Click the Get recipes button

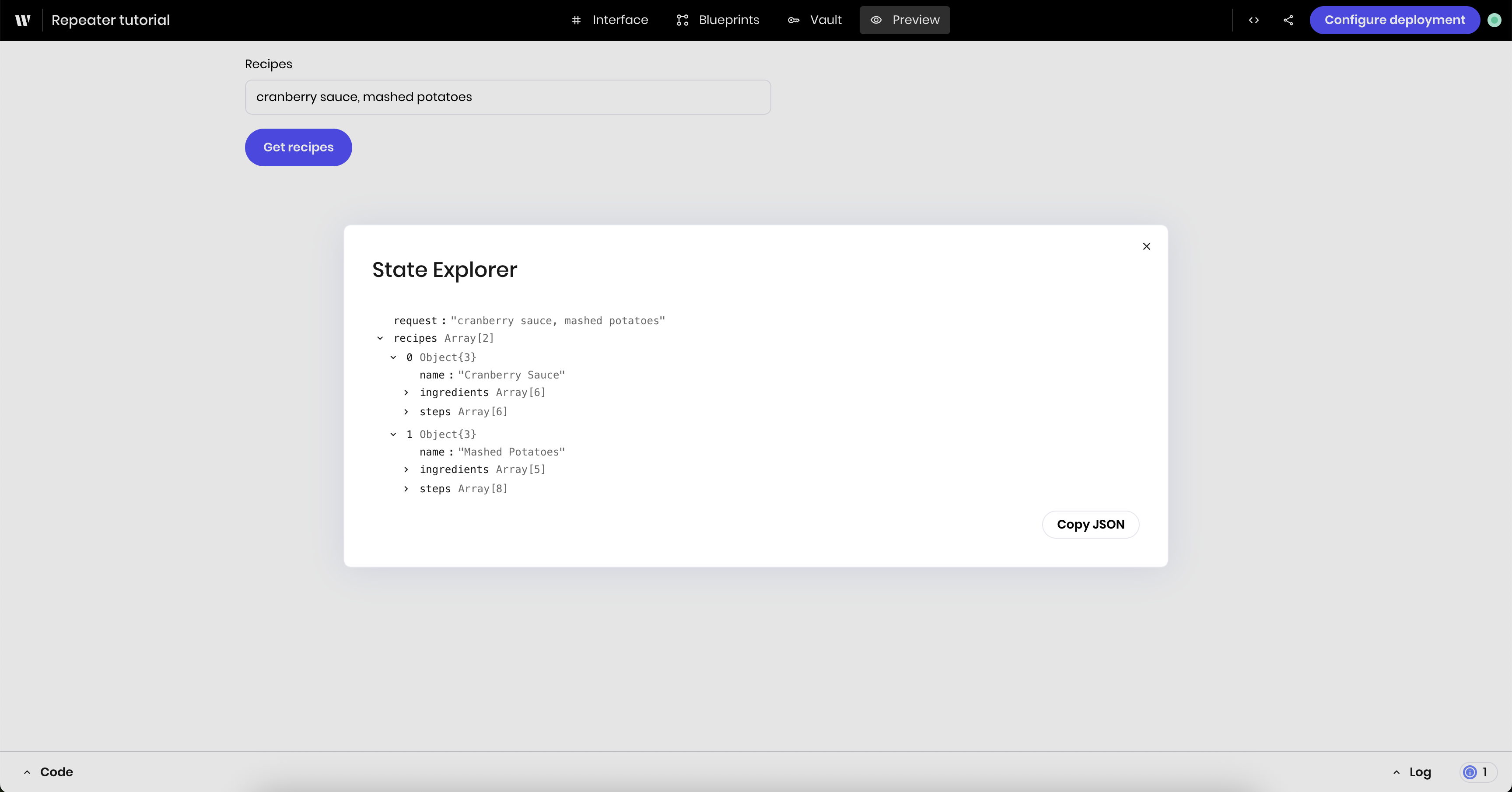[298, 147]
